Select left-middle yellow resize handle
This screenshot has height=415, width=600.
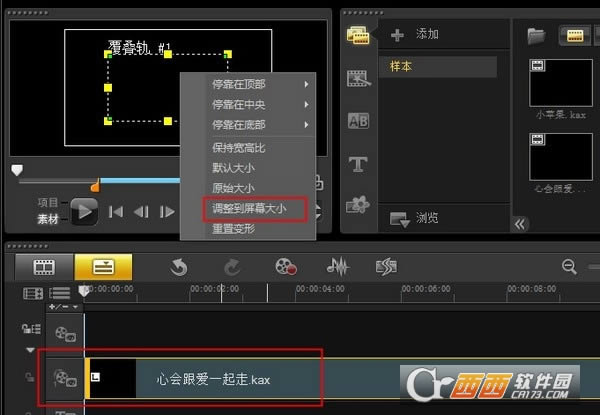[x=108, y=88]
